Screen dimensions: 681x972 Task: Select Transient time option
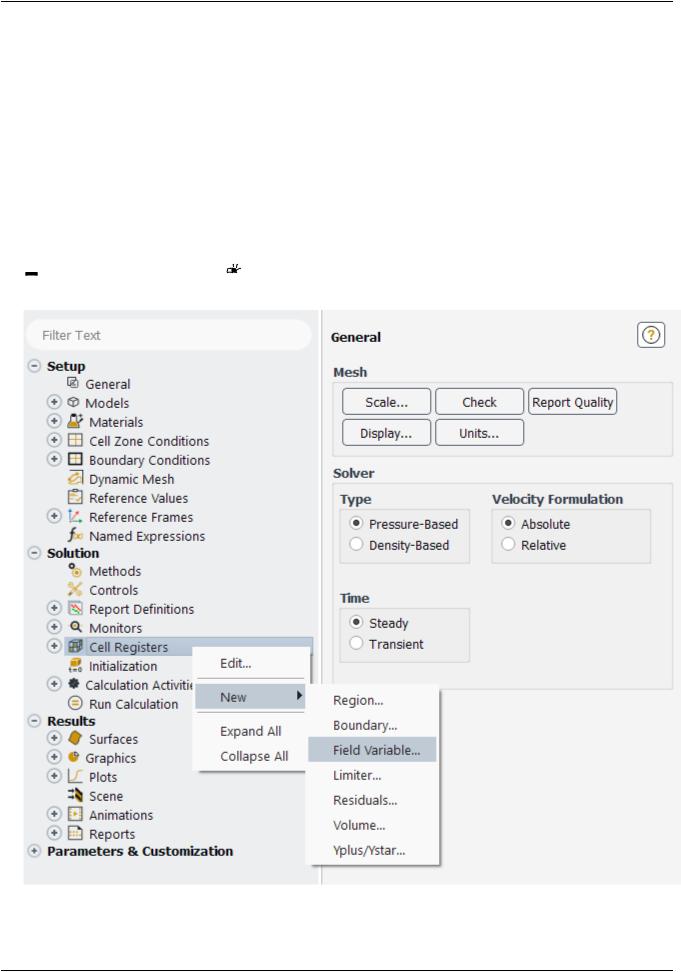tap(356, 643)
